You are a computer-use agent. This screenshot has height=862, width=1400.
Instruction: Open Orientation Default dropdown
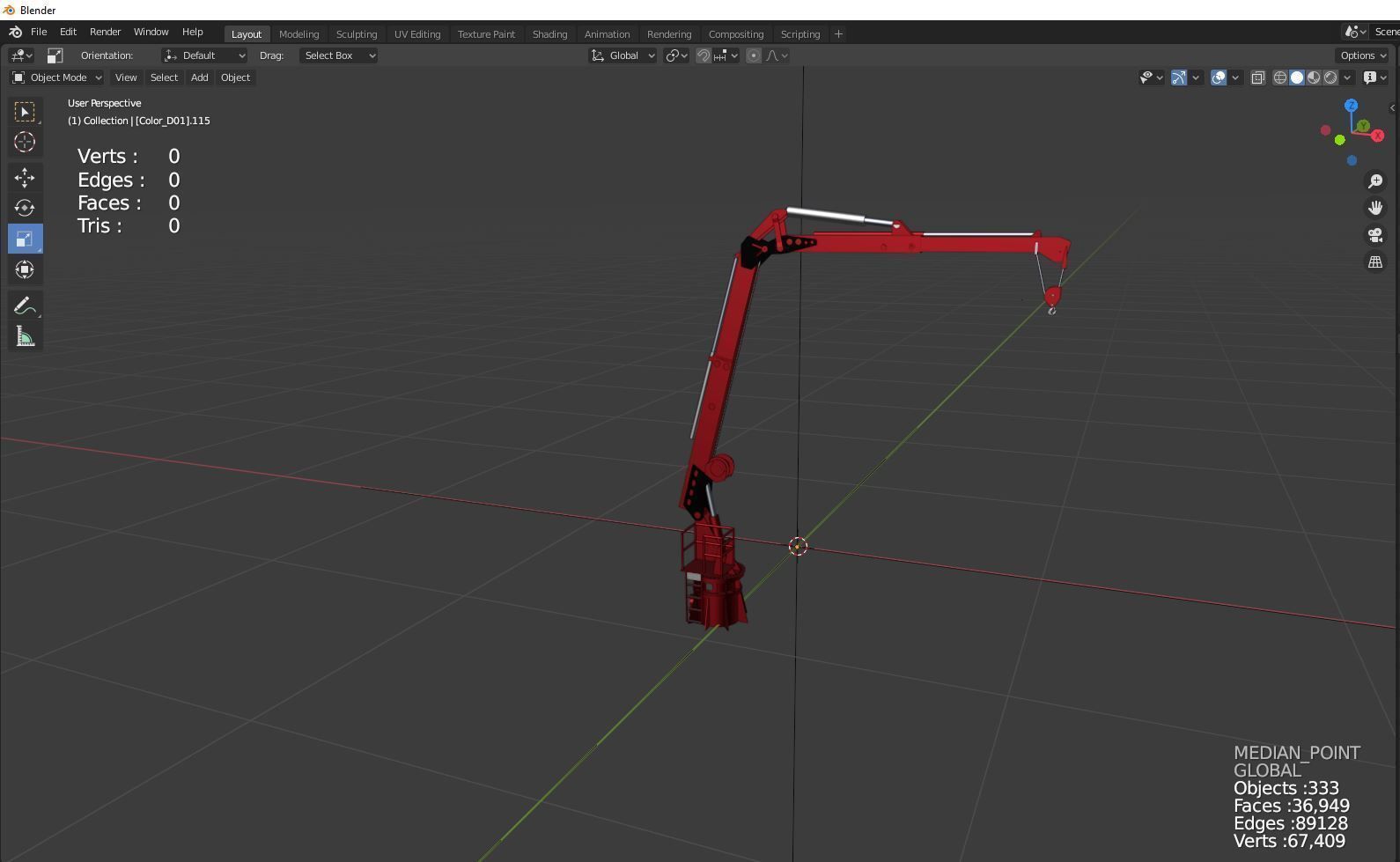pos(204,55)
